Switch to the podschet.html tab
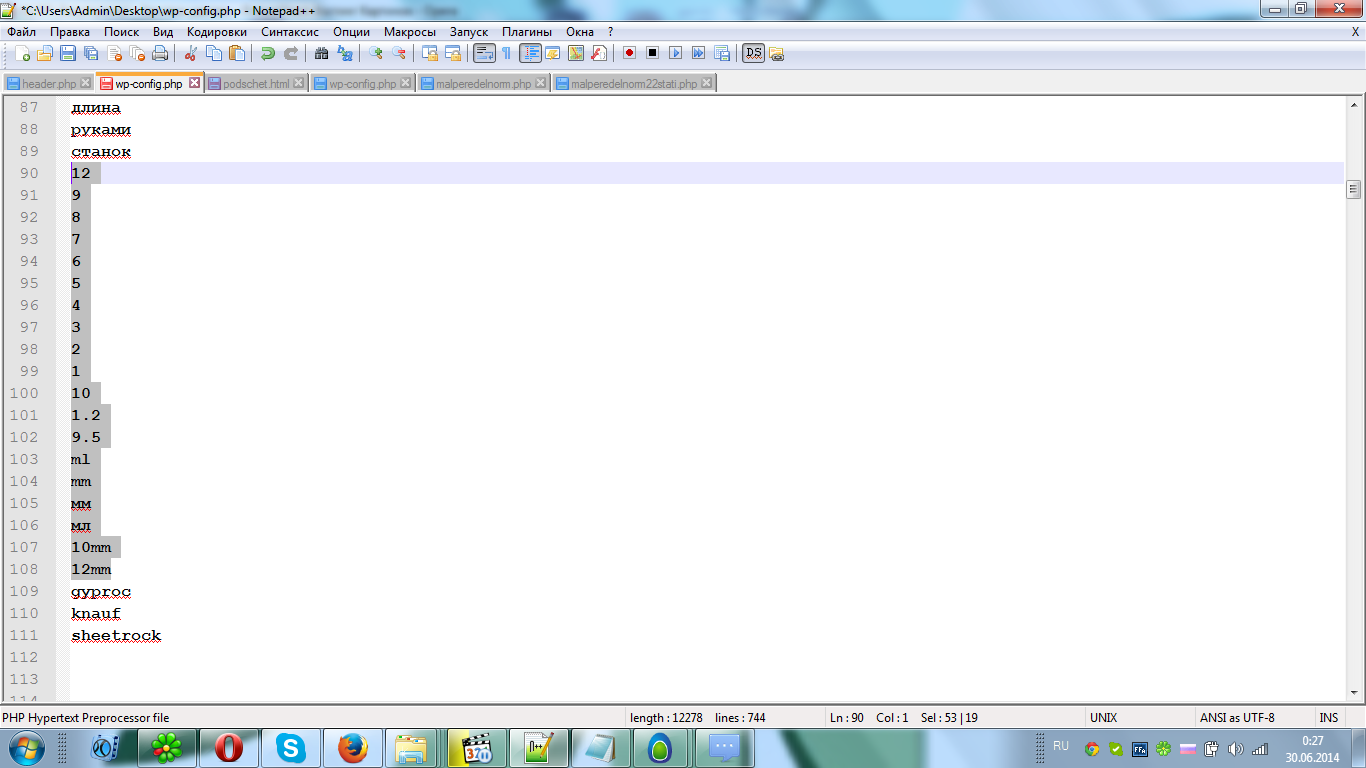 pyautogui.click(x=256, y=84)
